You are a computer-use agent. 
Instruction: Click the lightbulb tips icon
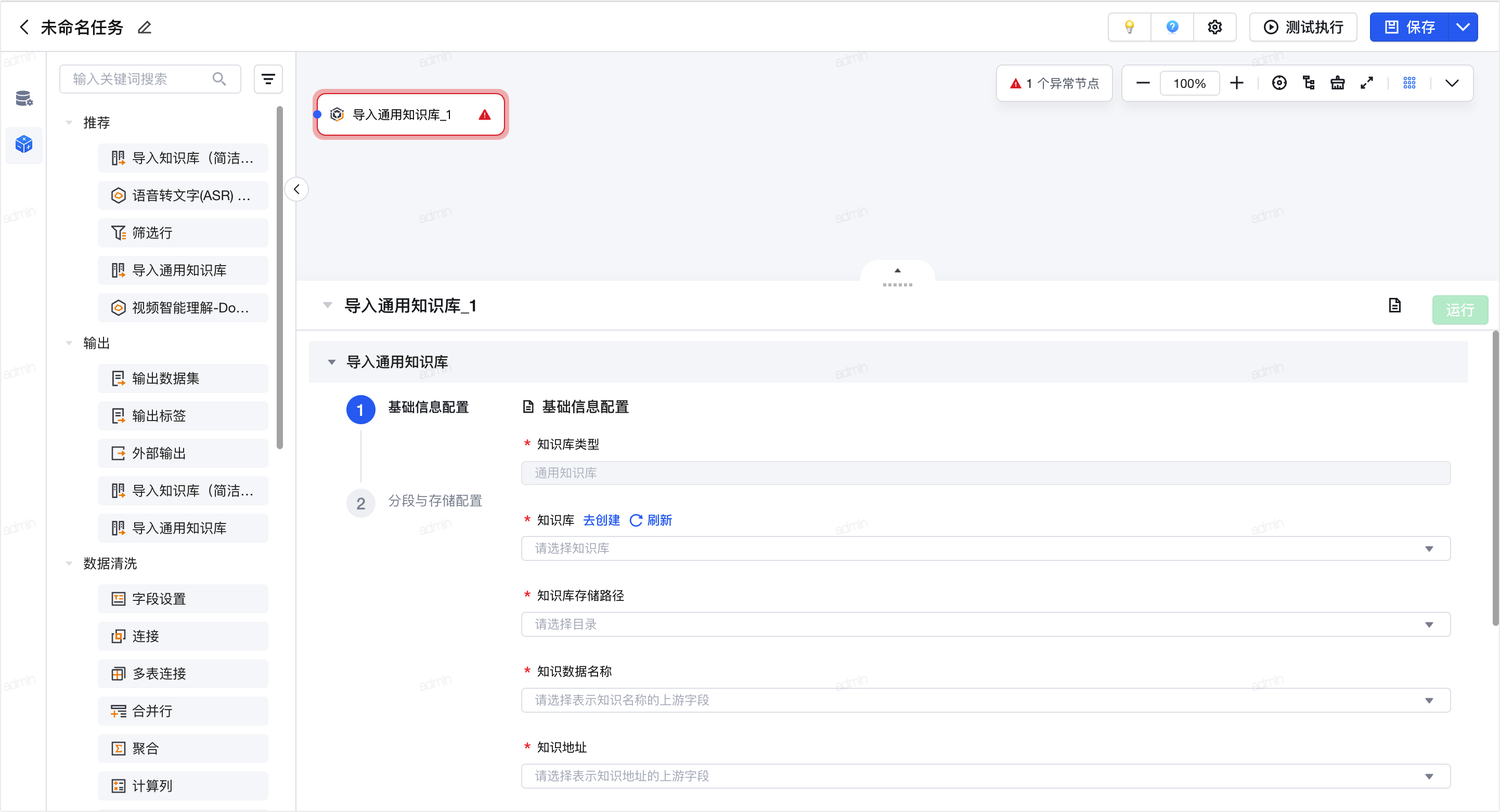coord(1129,27)
